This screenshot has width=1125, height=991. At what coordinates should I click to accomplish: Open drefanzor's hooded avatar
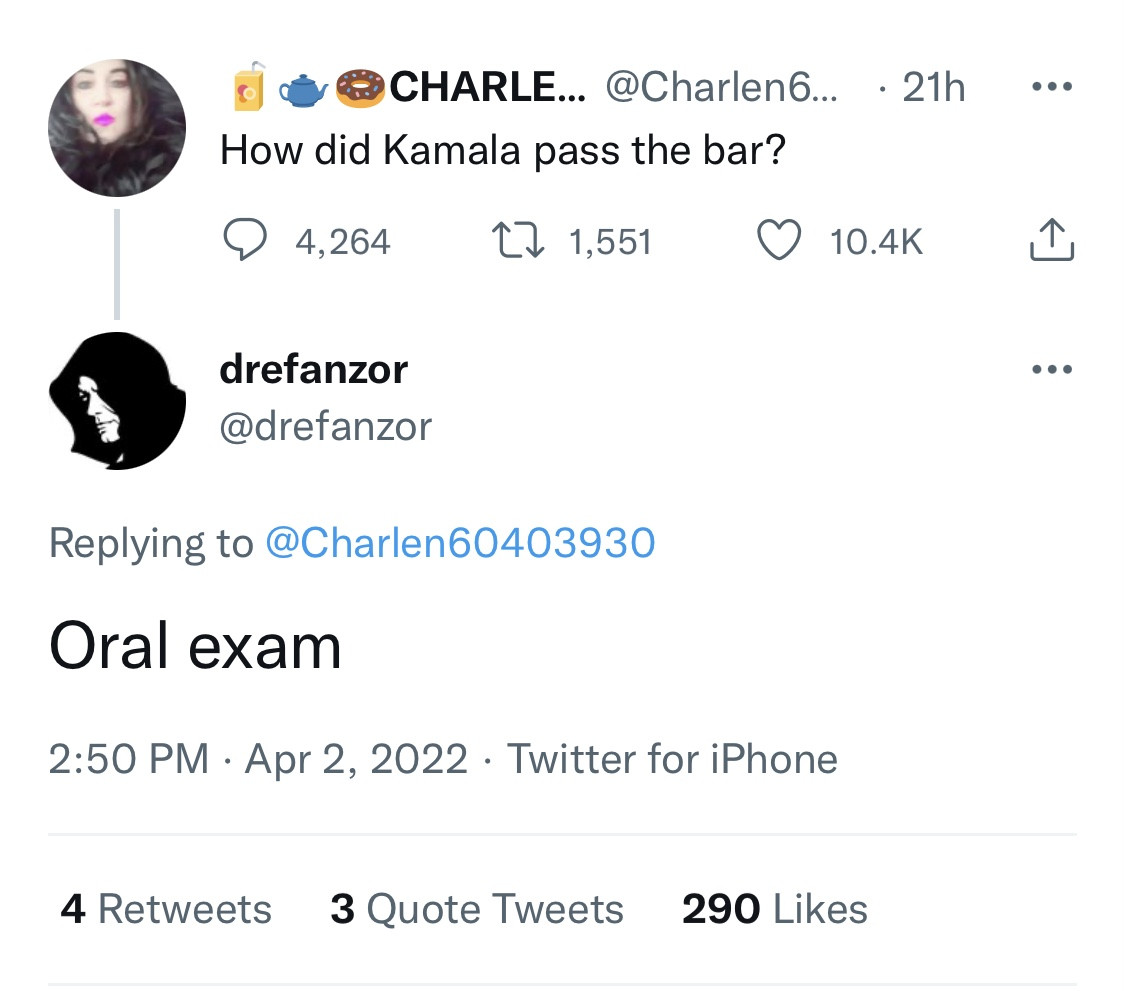point(117,401)
